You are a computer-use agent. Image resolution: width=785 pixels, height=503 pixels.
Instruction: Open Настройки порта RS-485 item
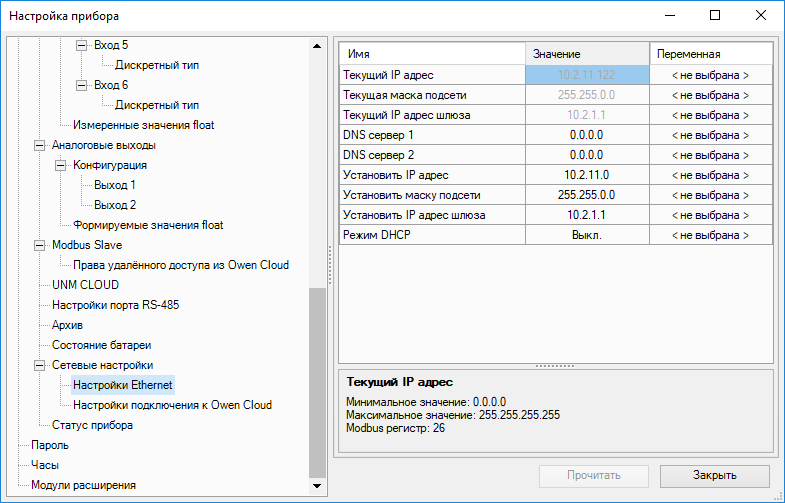[x=115, y=305]
